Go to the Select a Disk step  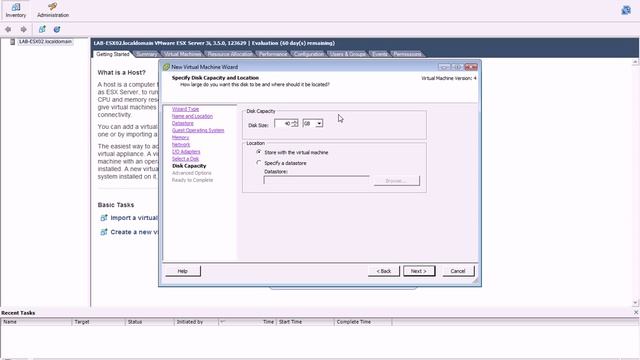pos(185,159)
